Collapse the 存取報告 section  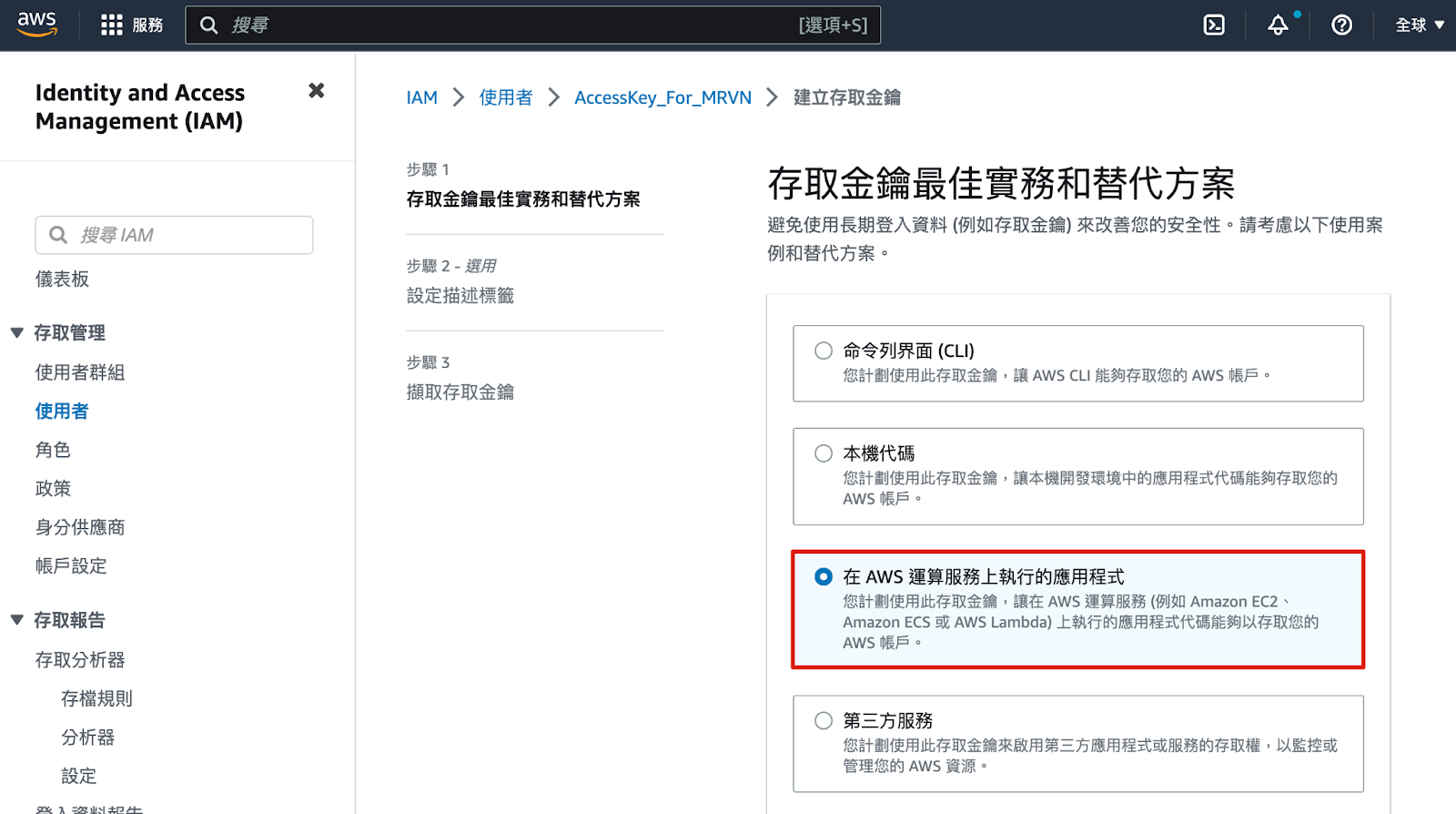17,620
